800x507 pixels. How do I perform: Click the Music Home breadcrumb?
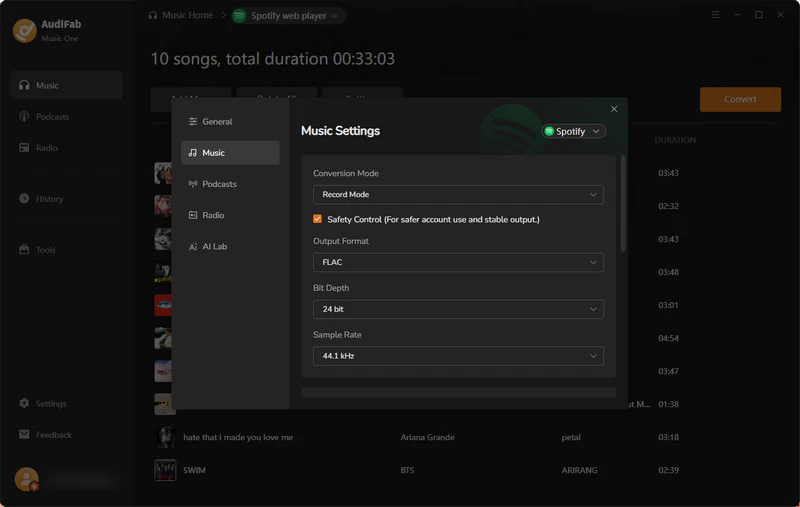pos(181,15)
